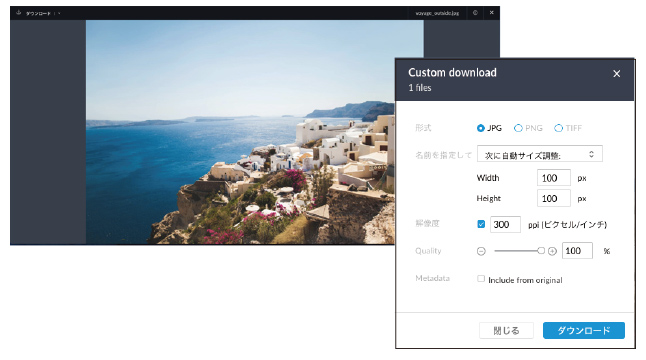646x360 pixels.
Task: Close the image preview viewer
Action: click(x=492, y=13)
